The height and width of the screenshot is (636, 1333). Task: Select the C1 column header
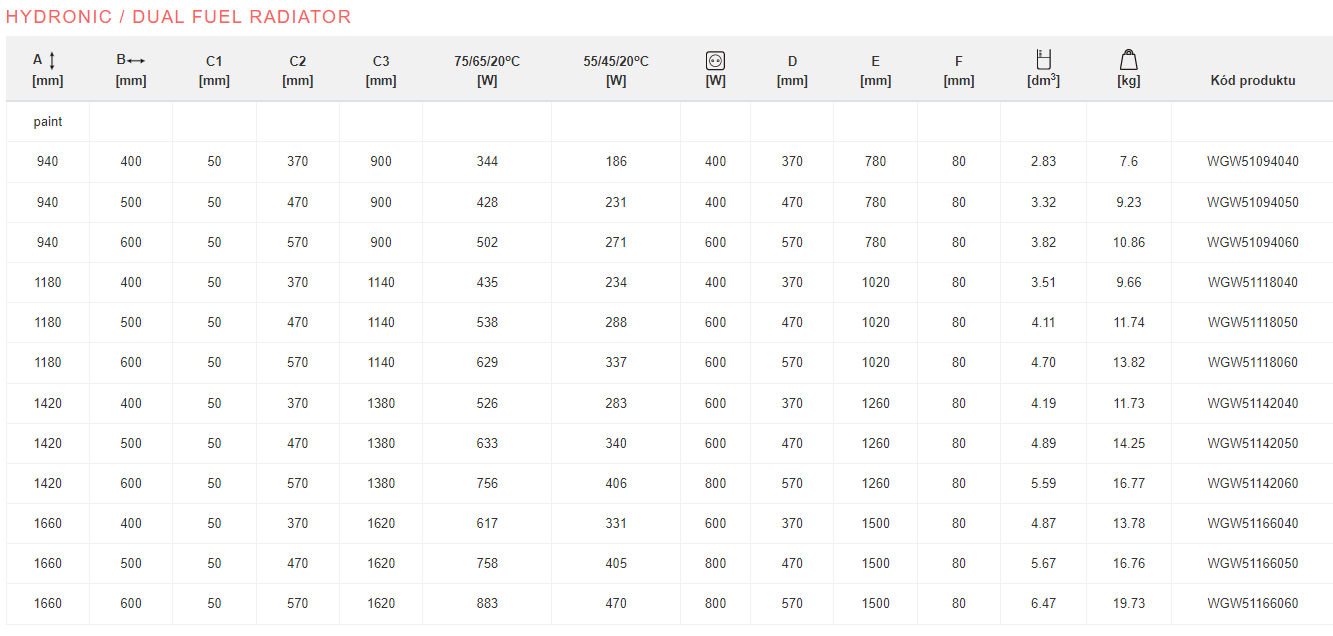(x=214, y=70)
